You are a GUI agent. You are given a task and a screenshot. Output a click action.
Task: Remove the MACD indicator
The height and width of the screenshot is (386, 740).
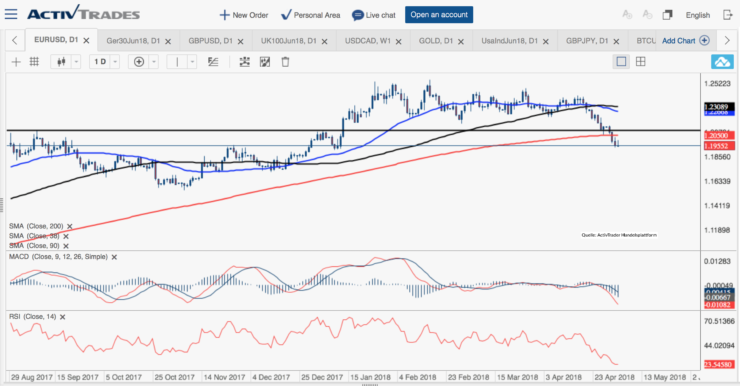point(114,257)
